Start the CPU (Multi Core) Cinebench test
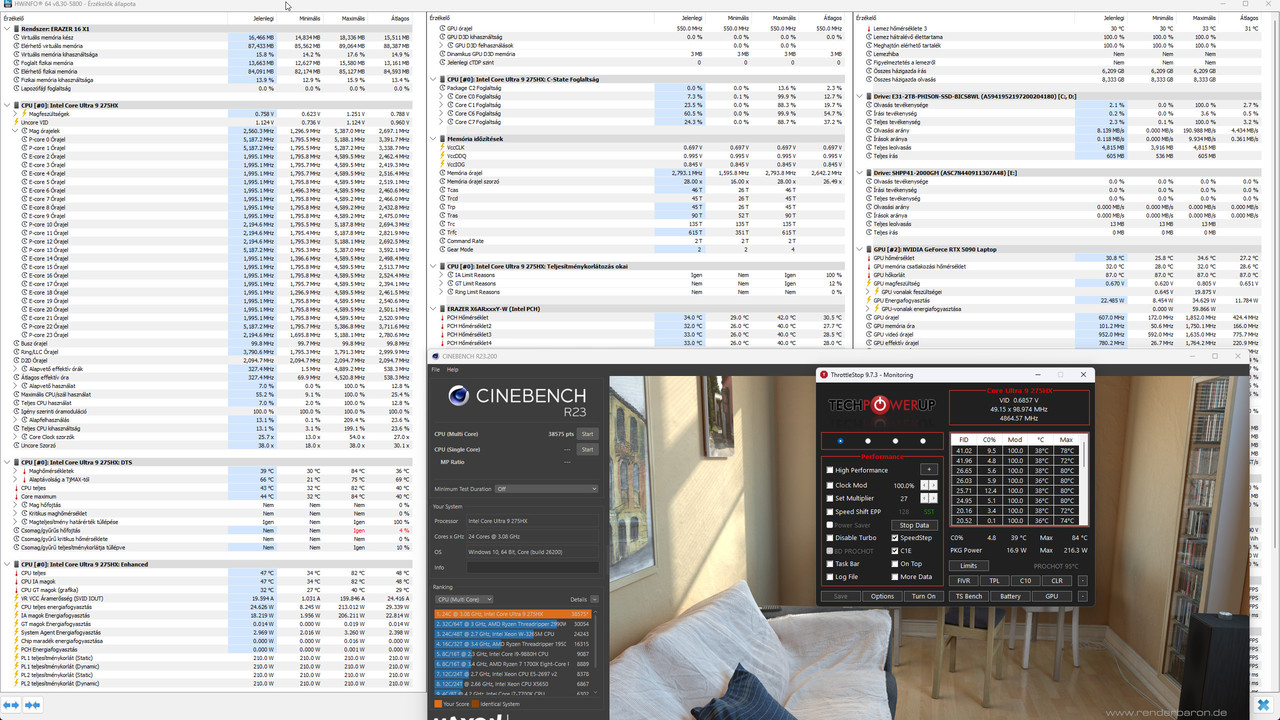This screenshot has width=1280, height=720. (x=588, y=434)
